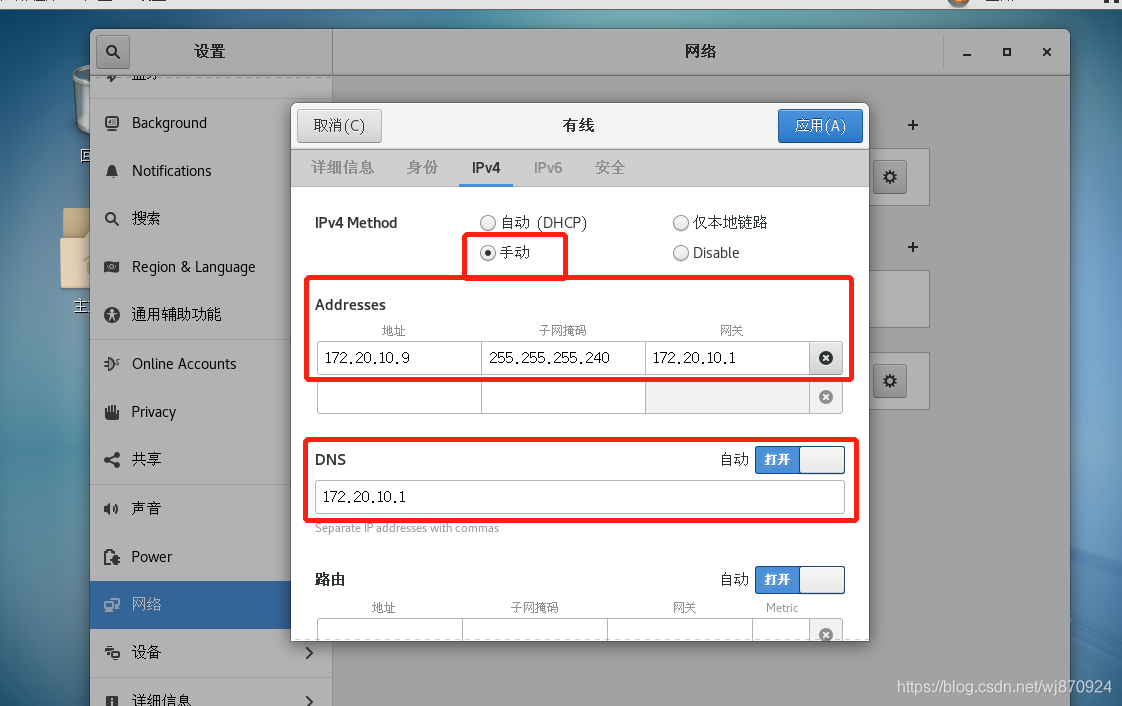Open the home folder desktop icon

click(x=75, y=248)
